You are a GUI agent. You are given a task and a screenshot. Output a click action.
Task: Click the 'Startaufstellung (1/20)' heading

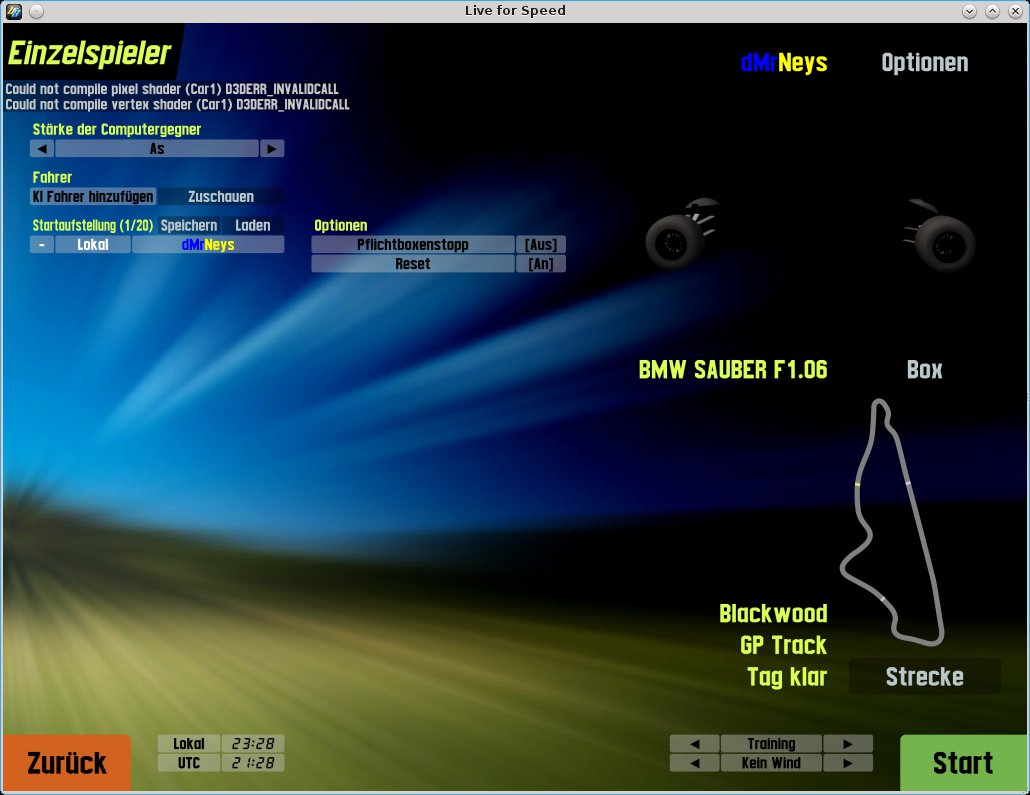[93, 225]
